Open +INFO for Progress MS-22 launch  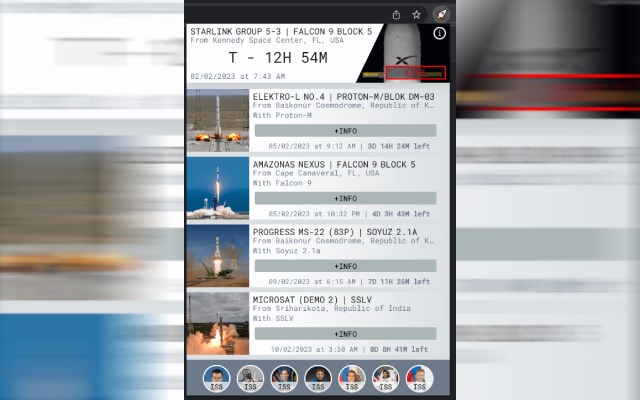[x=345, y=266]
